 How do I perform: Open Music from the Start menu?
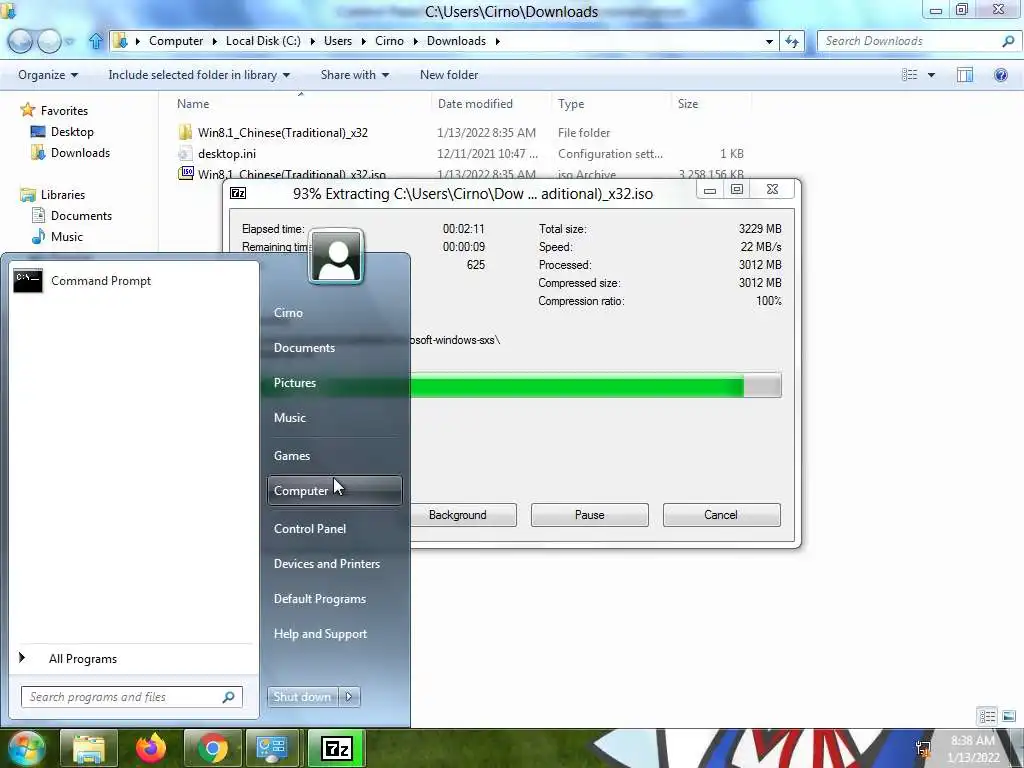[334, 418]
